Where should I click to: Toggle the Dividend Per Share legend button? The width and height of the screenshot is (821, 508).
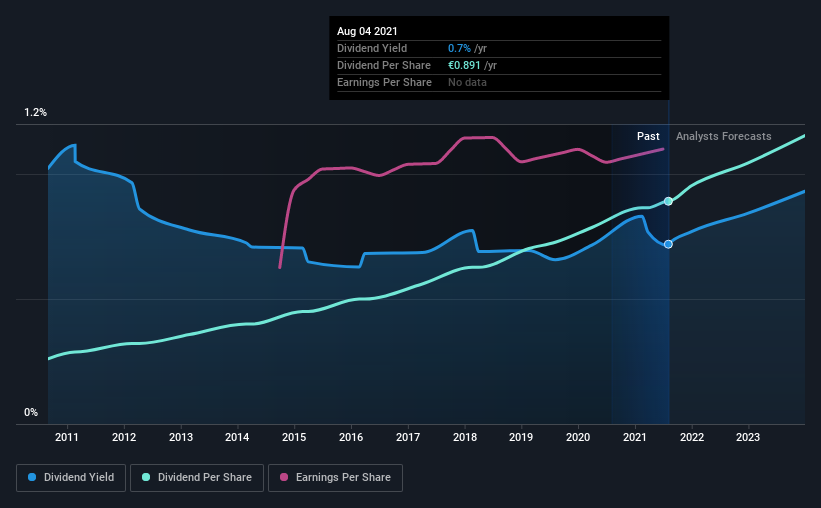point(197,478)
